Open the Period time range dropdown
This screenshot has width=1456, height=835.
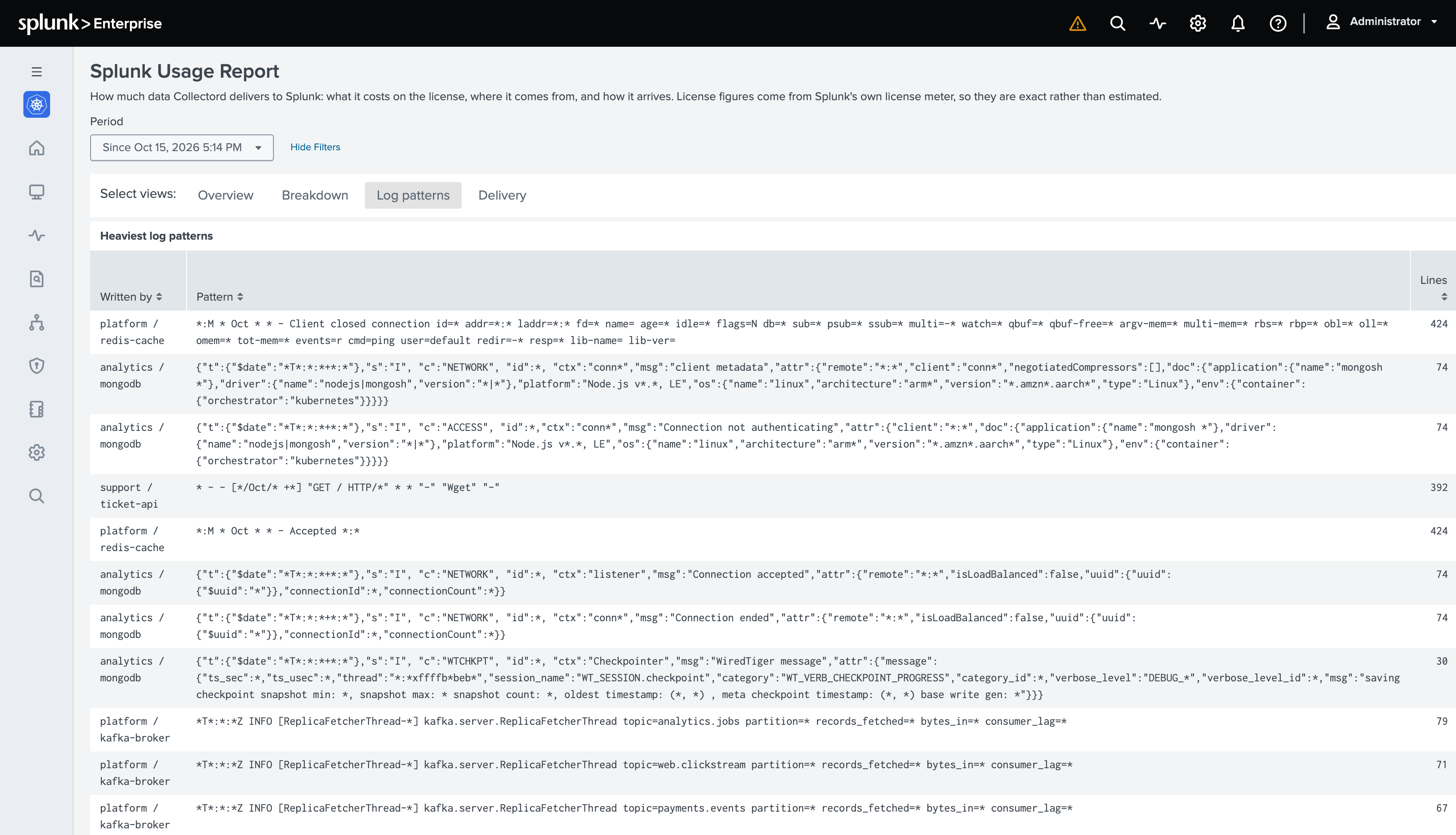point(182,147)
